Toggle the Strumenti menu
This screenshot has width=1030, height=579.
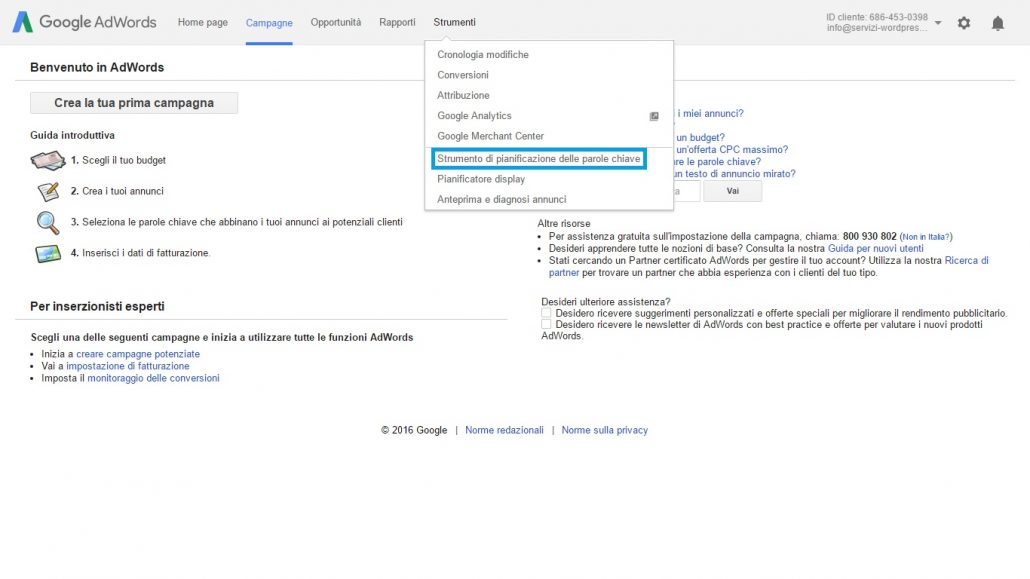(x=455, y=22)
